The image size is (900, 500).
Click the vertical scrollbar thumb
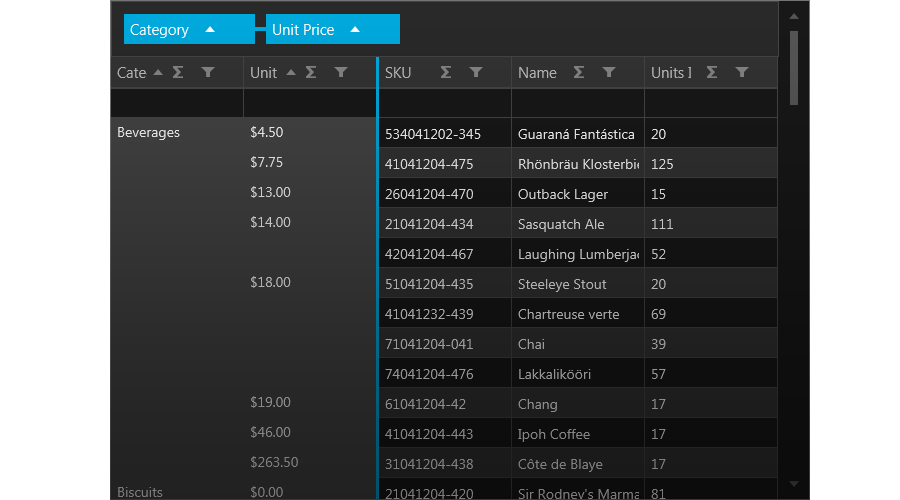[794, 68]
